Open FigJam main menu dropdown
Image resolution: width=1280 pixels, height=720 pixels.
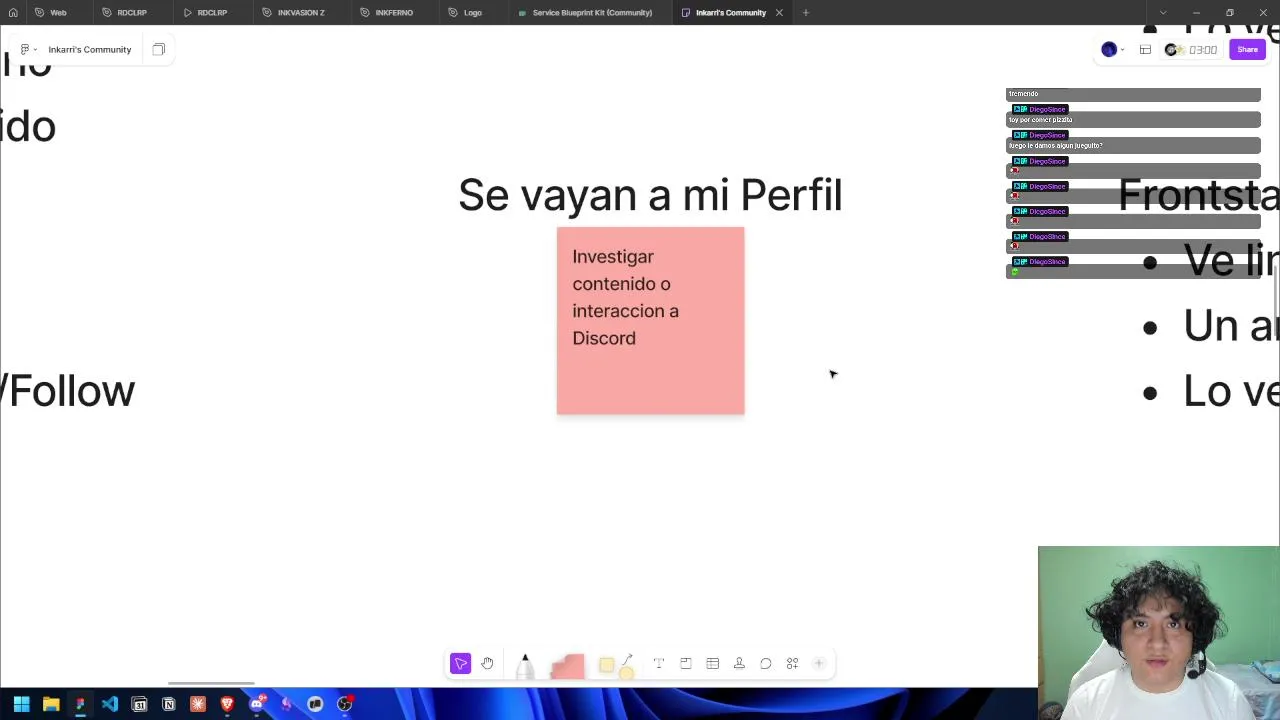click(x=28, y=49)
